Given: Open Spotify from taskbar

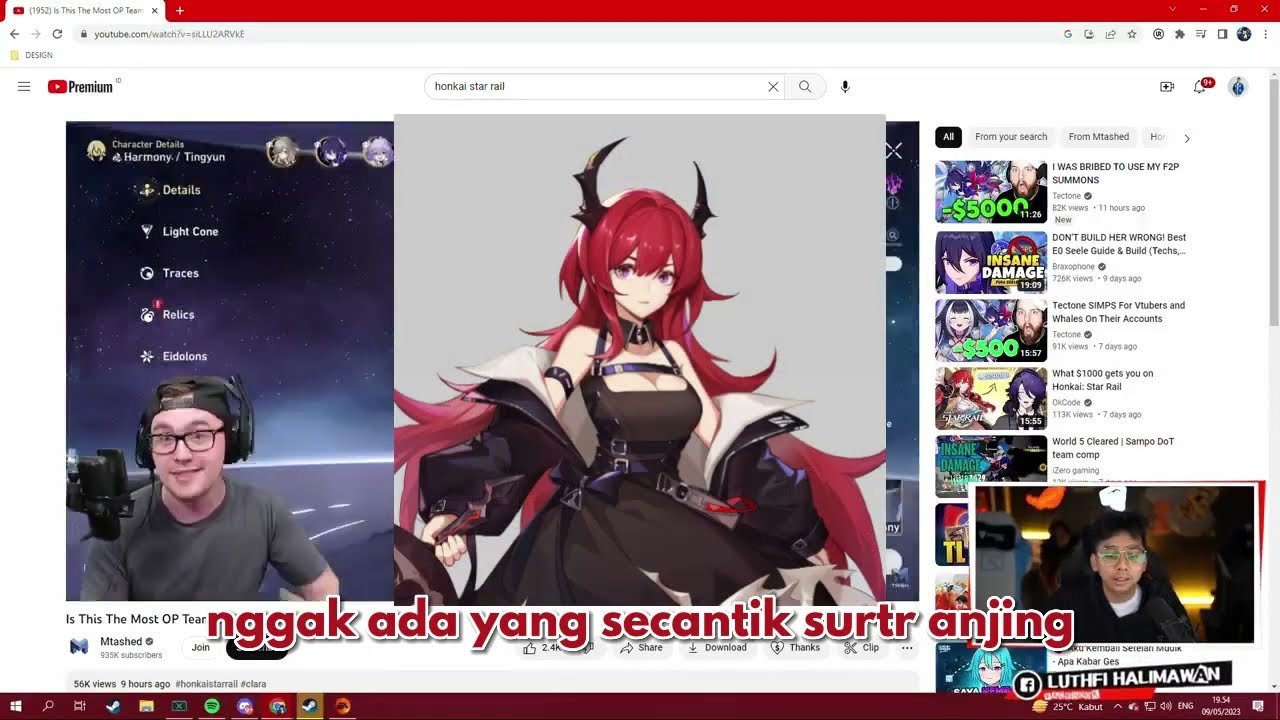Looking at the screenshot, I should (212, 706).
